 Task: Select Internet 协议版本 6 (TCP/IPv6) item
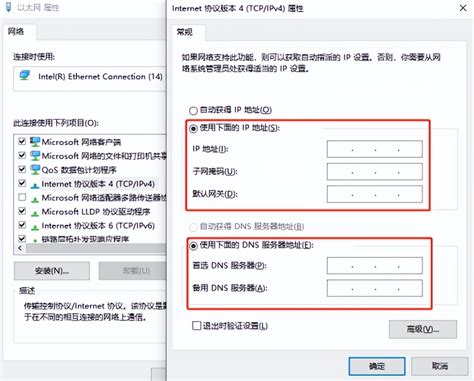(x=98, y=226)
